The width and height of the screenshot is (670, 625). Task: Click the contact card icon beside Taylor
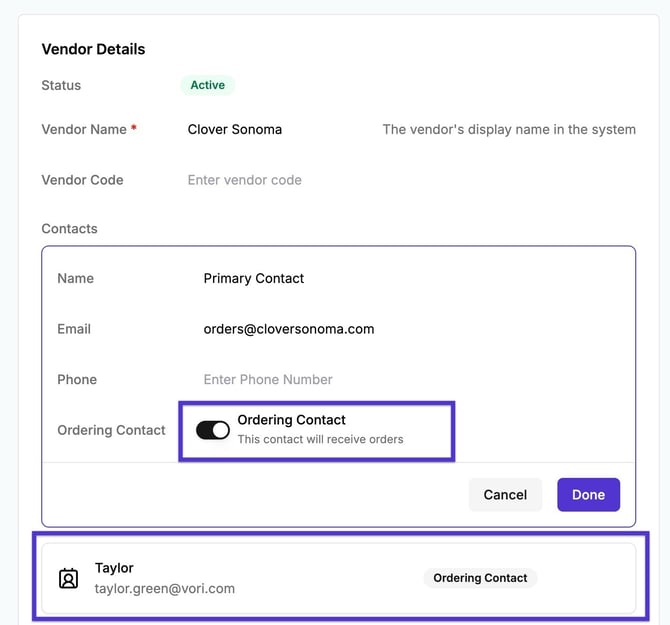[68, 578]
